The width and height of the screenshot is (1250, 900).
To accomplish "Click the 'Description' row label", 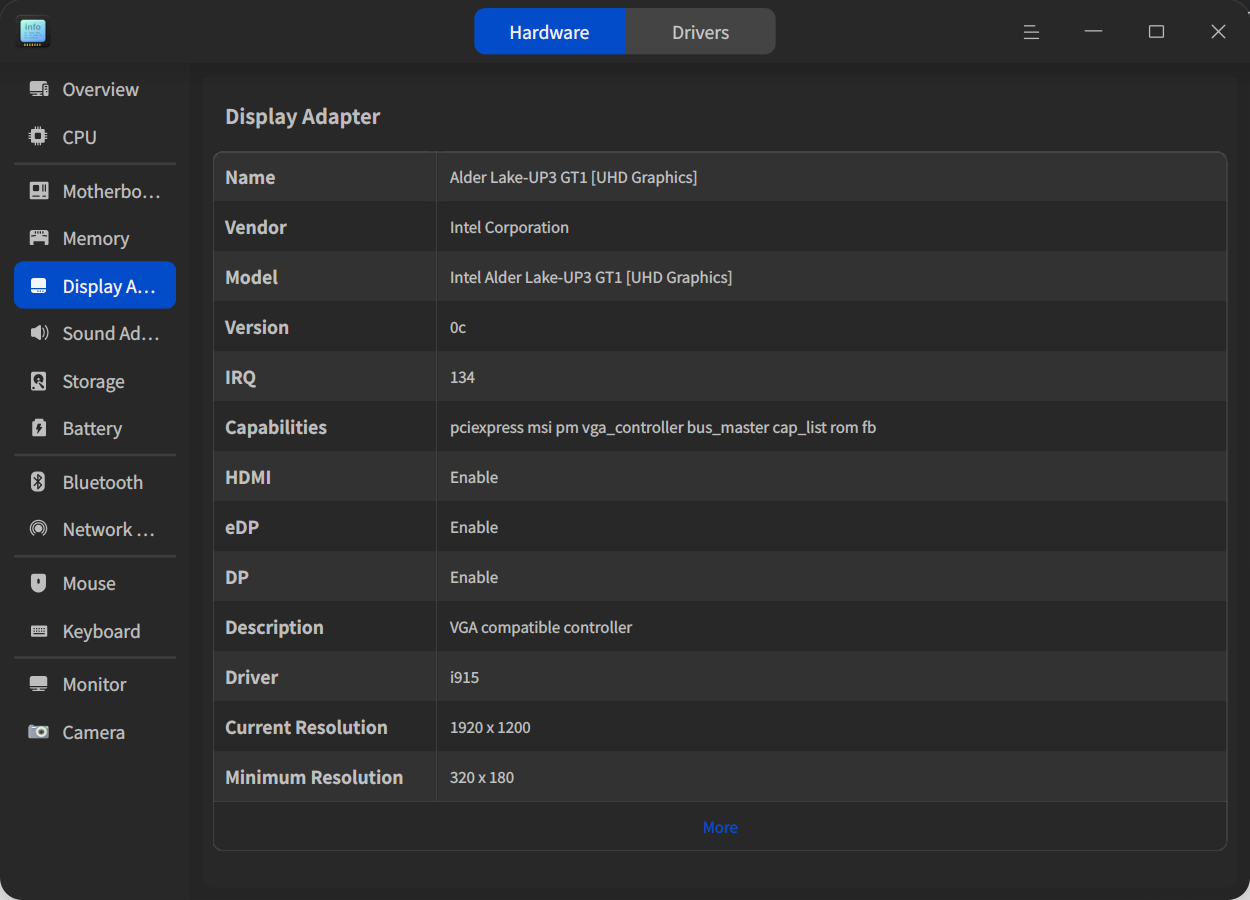I will [274, 627].
